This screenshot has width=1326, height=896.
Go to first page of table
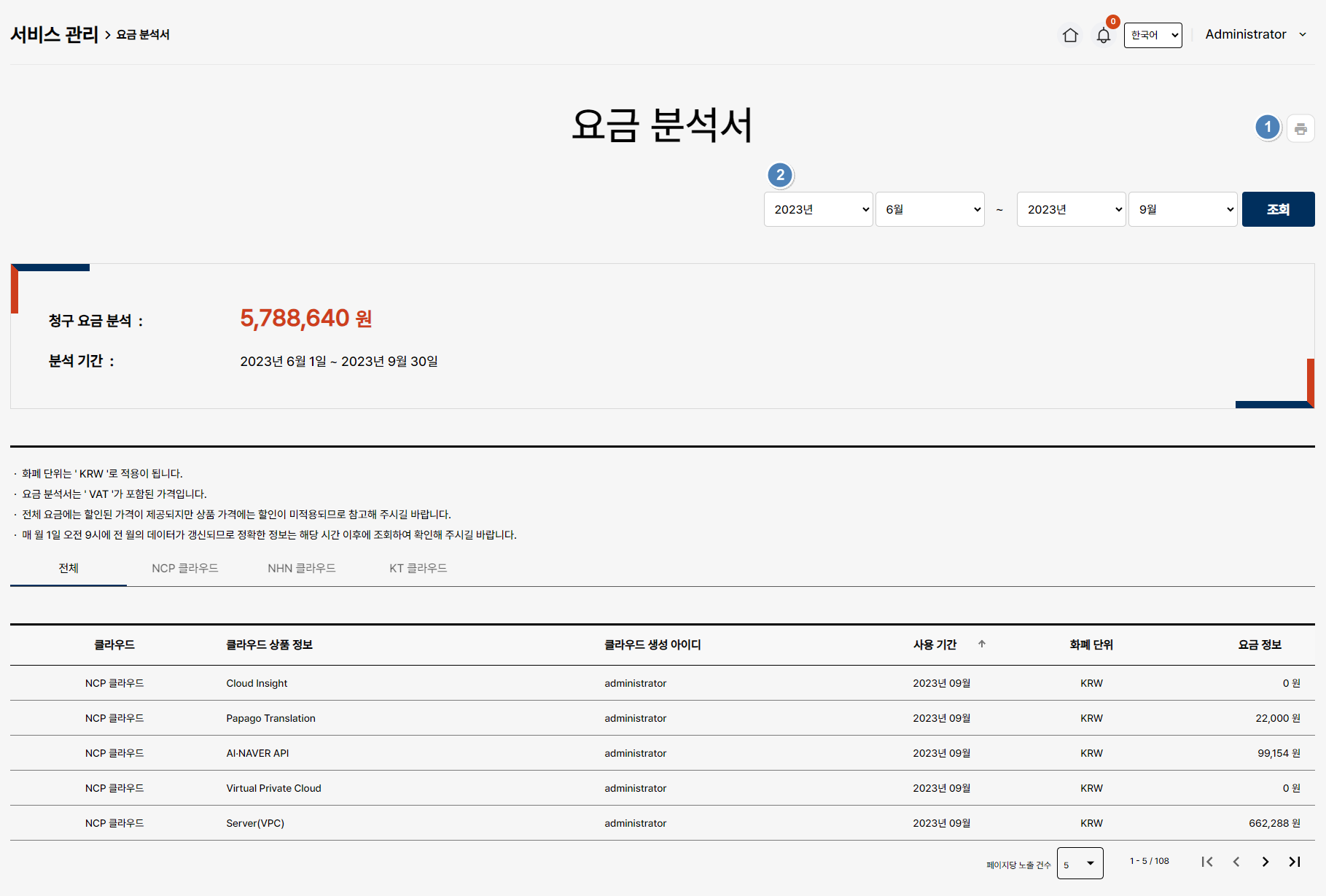[1207, 862]
